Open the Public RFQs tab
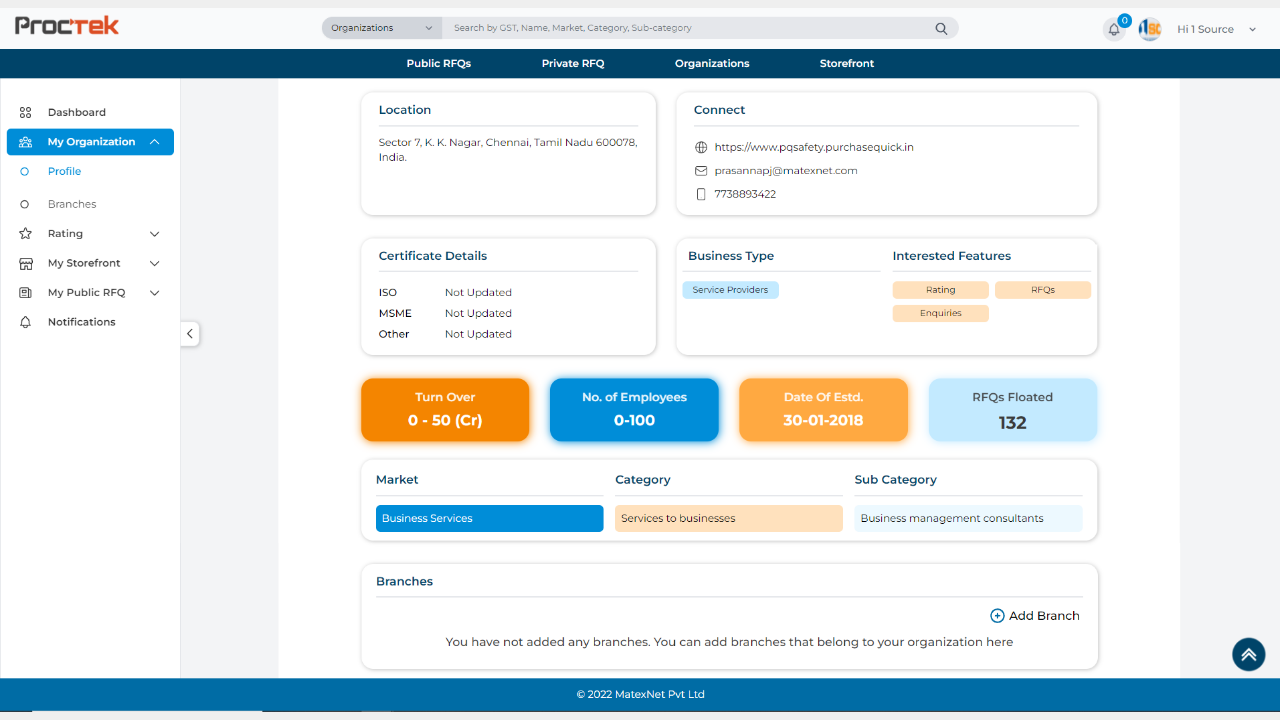1280x720 pixels. [438, 63]
